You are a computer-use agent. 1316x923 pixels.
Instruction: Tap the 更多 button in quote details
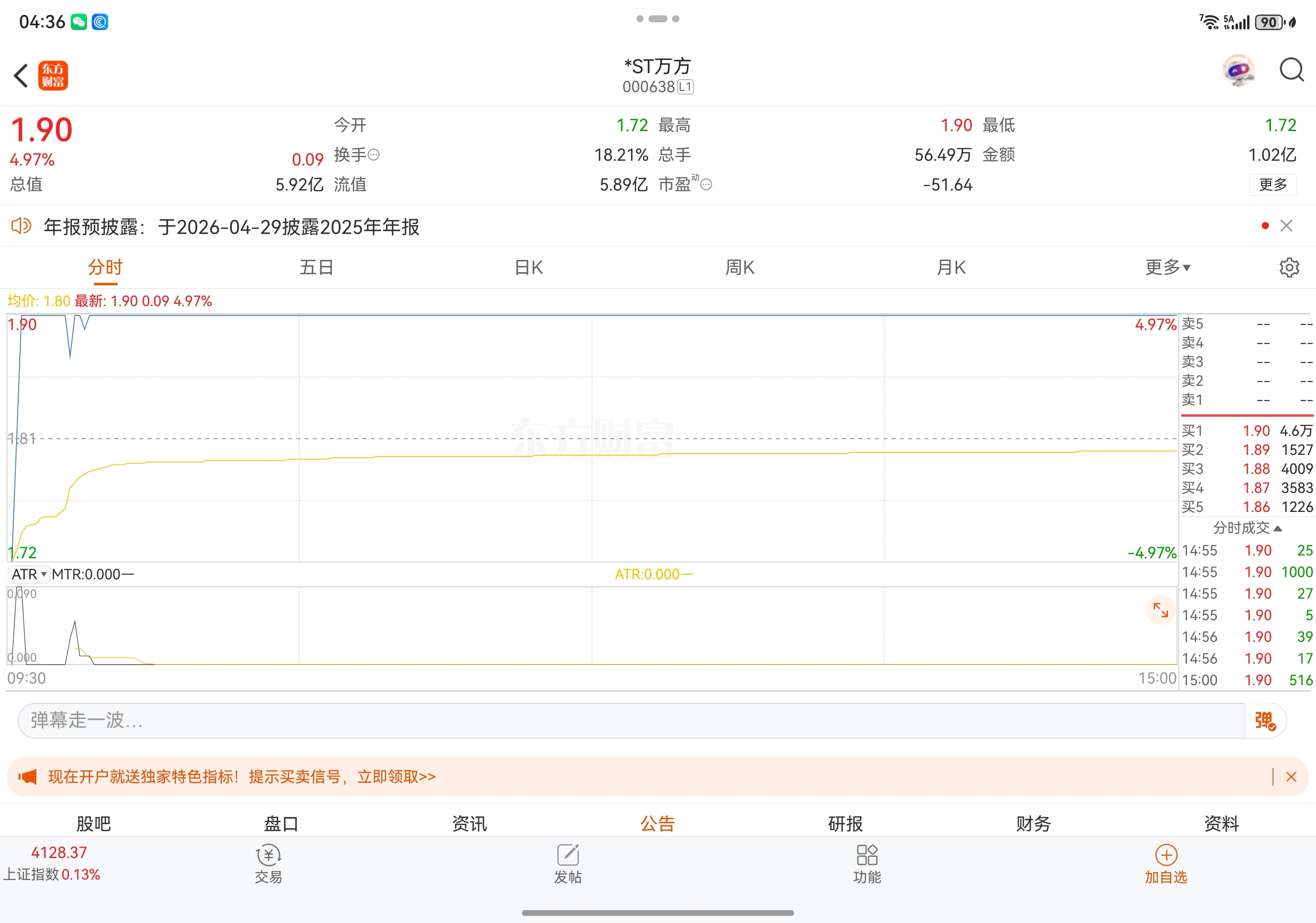(x=1273, y=184)
